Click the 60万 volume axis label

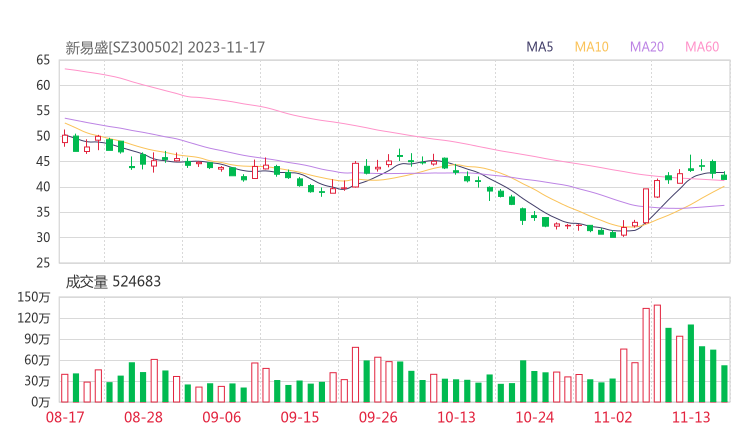pyautogui.click(x=37, y=360)
